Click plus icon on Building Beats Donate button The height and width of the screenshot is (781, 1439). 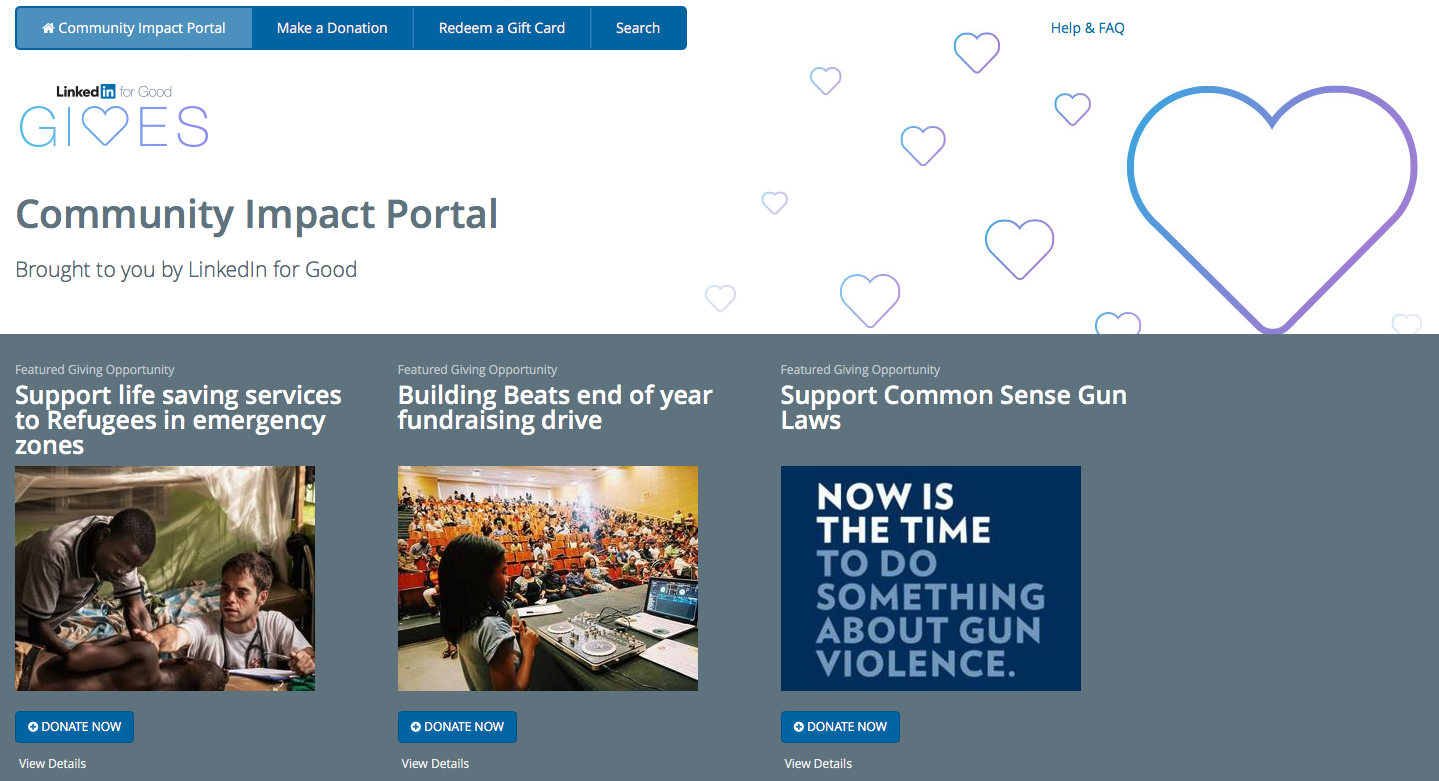pyautogui.click(x=416, y=727)
